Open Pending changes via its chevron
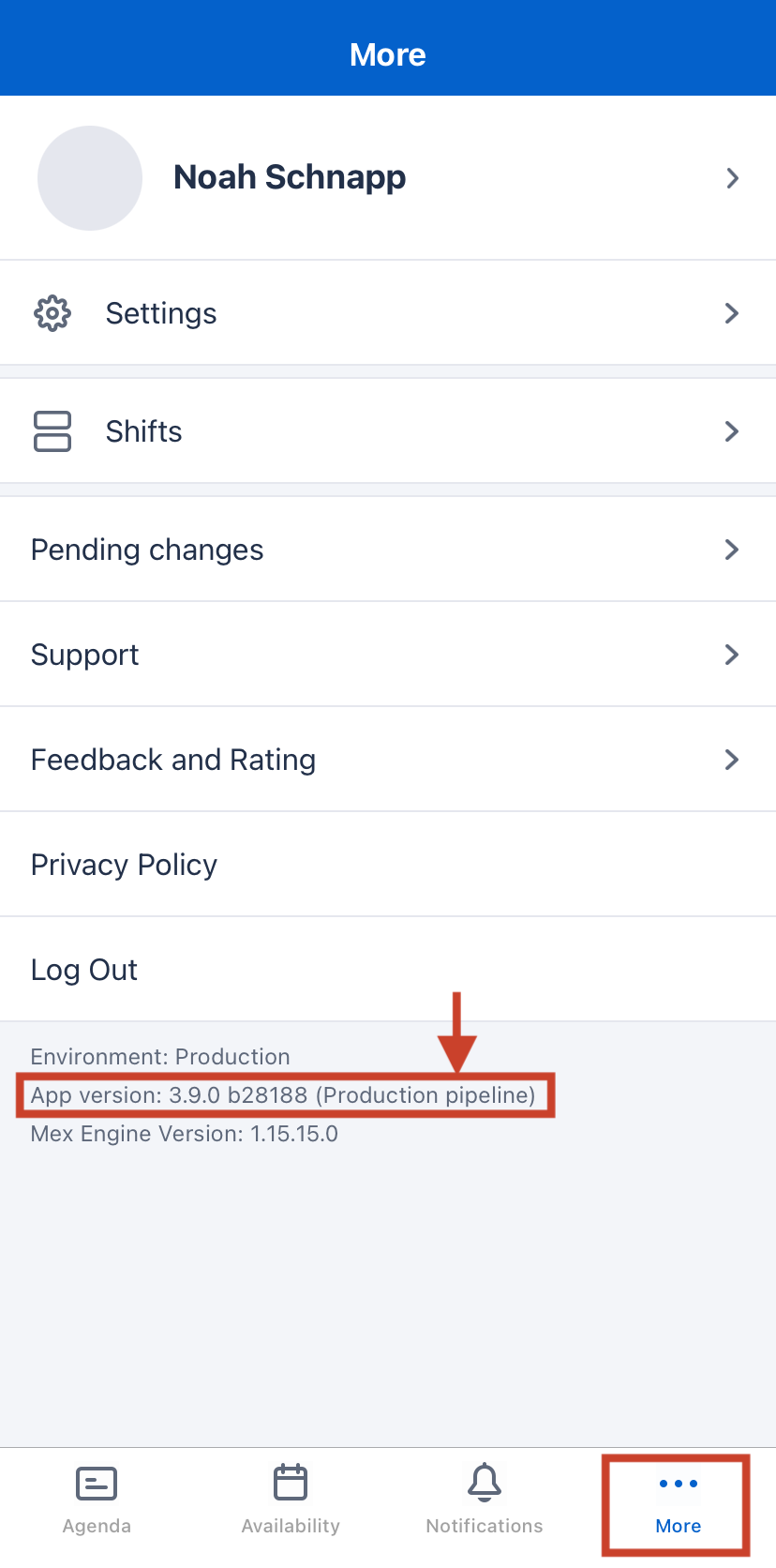 (732, 550)
